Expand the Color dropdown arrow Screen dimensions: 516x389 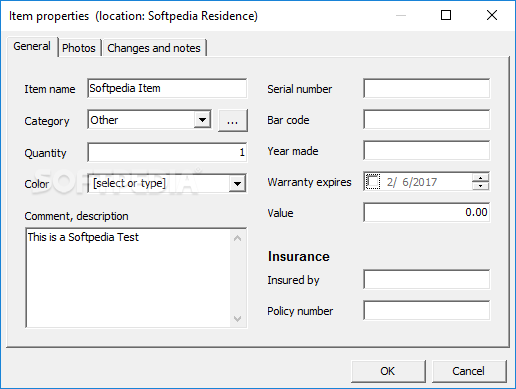[x=237, y=183]
